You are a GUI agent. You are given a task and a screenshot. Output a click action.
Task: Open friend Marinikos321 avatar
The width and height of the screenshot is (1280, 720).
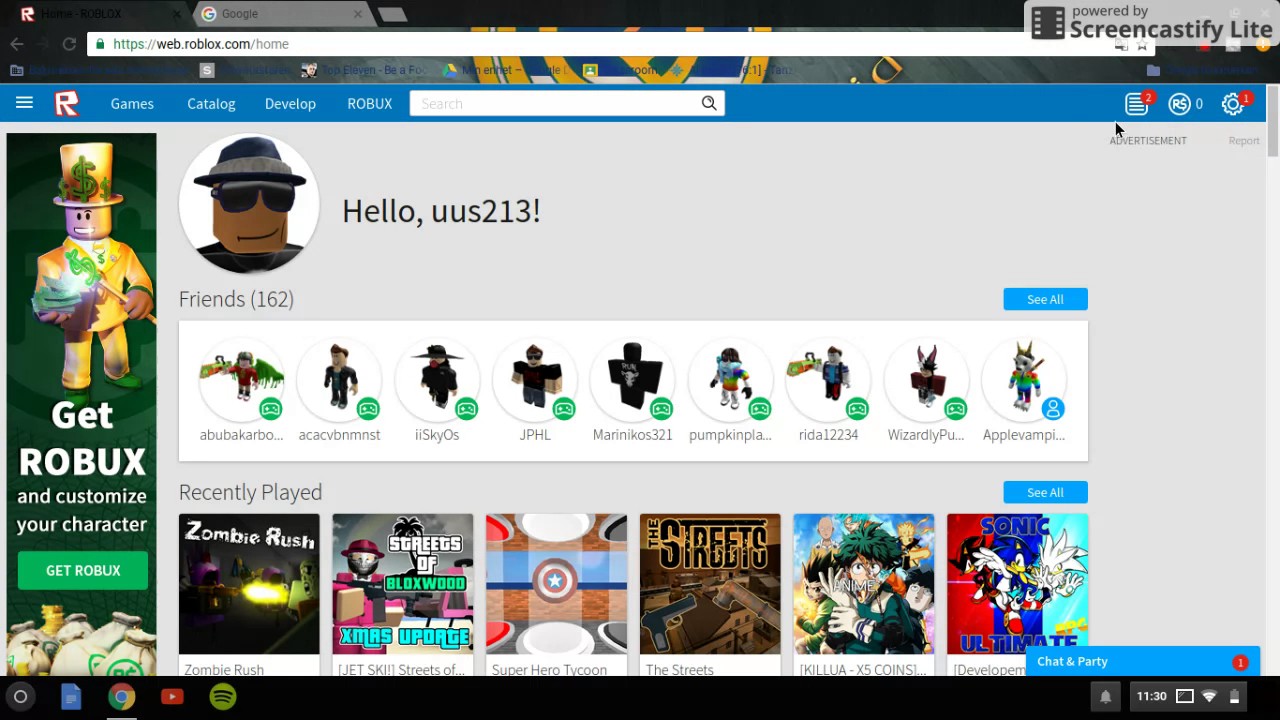633,380
